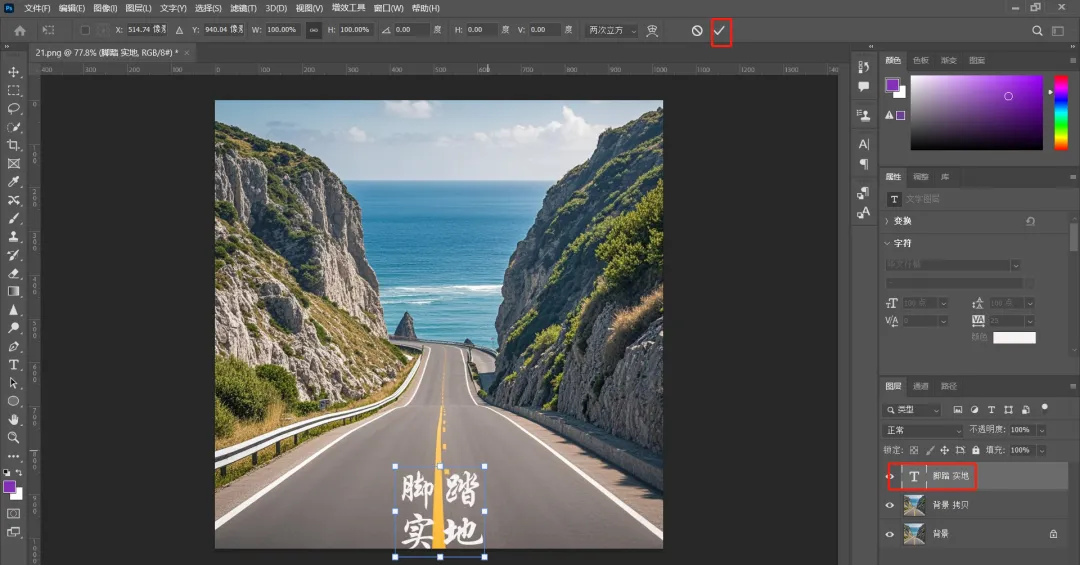Filter layers by type layers (T icon)

(x=991, y=410)
